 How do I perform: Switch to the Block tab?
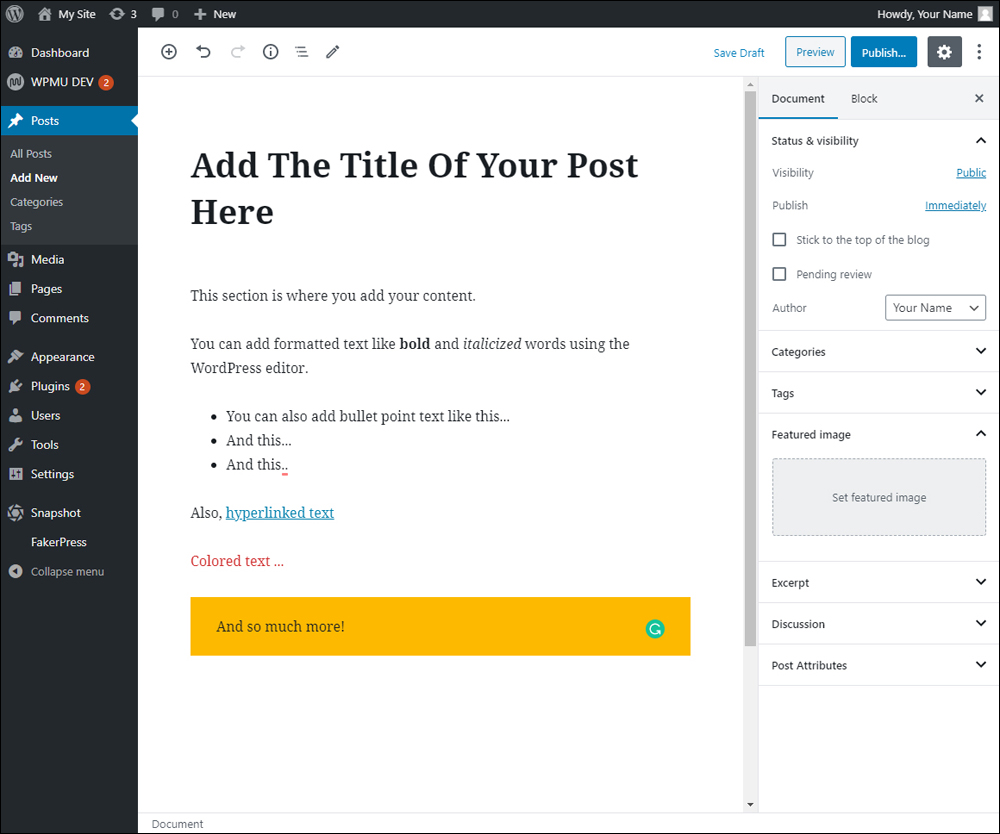864,99
